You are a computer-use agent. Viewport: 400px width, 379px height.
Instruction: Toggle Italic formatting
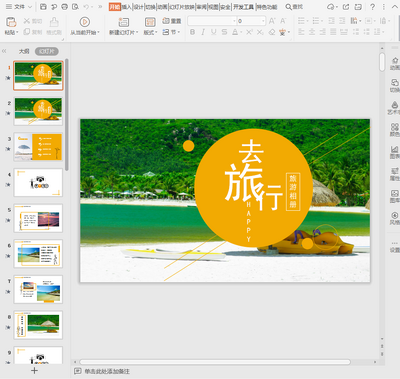point(203,32)
